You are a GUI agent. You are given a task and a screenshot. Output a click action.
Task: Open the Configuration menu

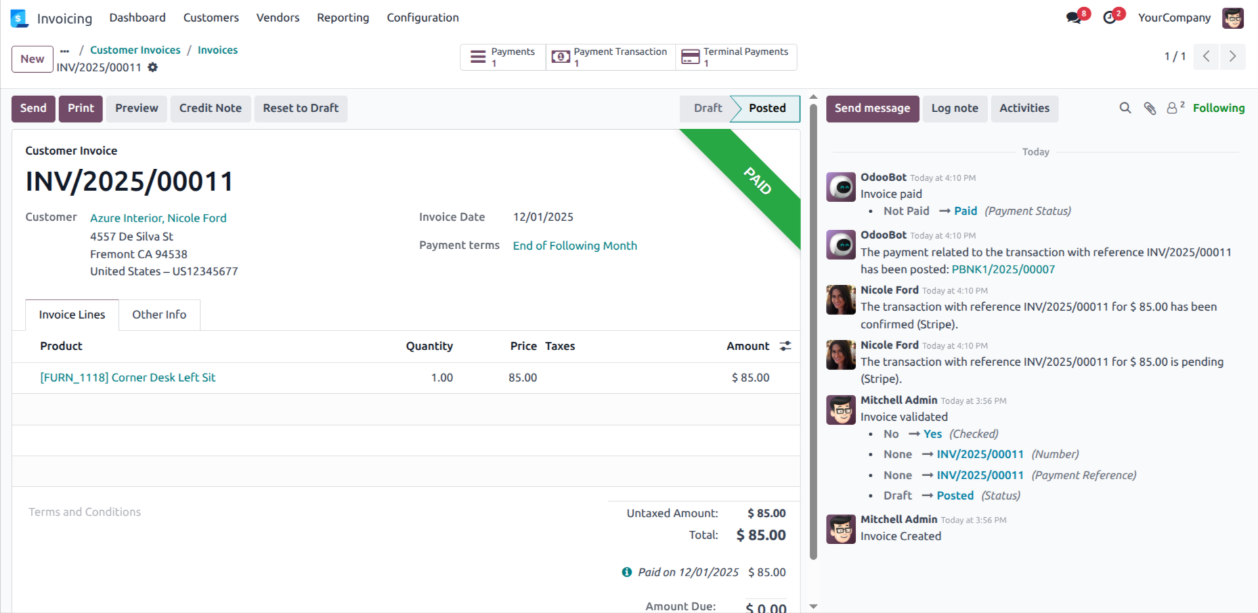[x=422, y=18]
